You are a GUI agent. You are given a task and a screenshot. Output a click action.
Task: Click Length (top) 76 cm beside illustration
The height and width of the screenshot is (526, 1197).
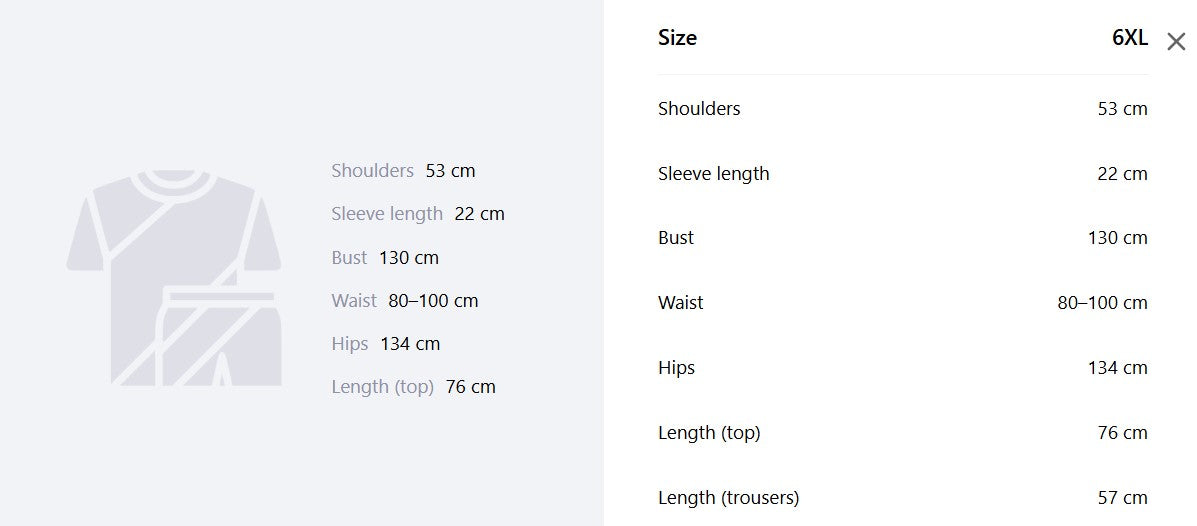coord(413,387)
